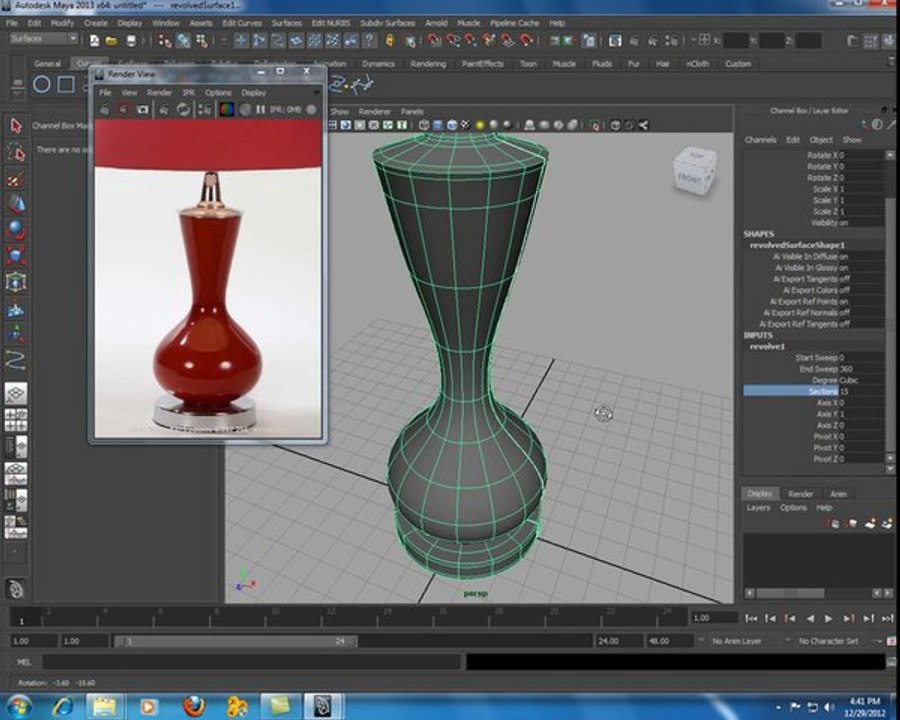Choose the NURBS square shelf icon
900x720 pixels.
(66, 84)
